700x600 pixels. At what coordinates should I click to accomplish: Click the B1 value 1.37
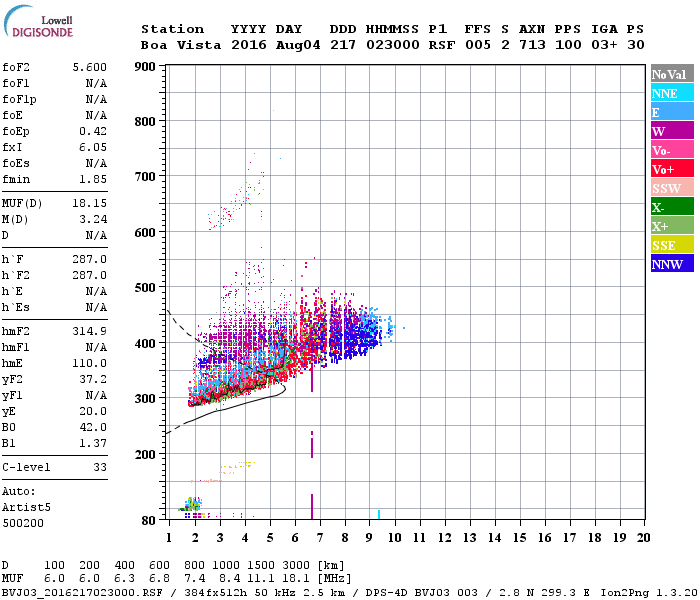tap(93, 443)
